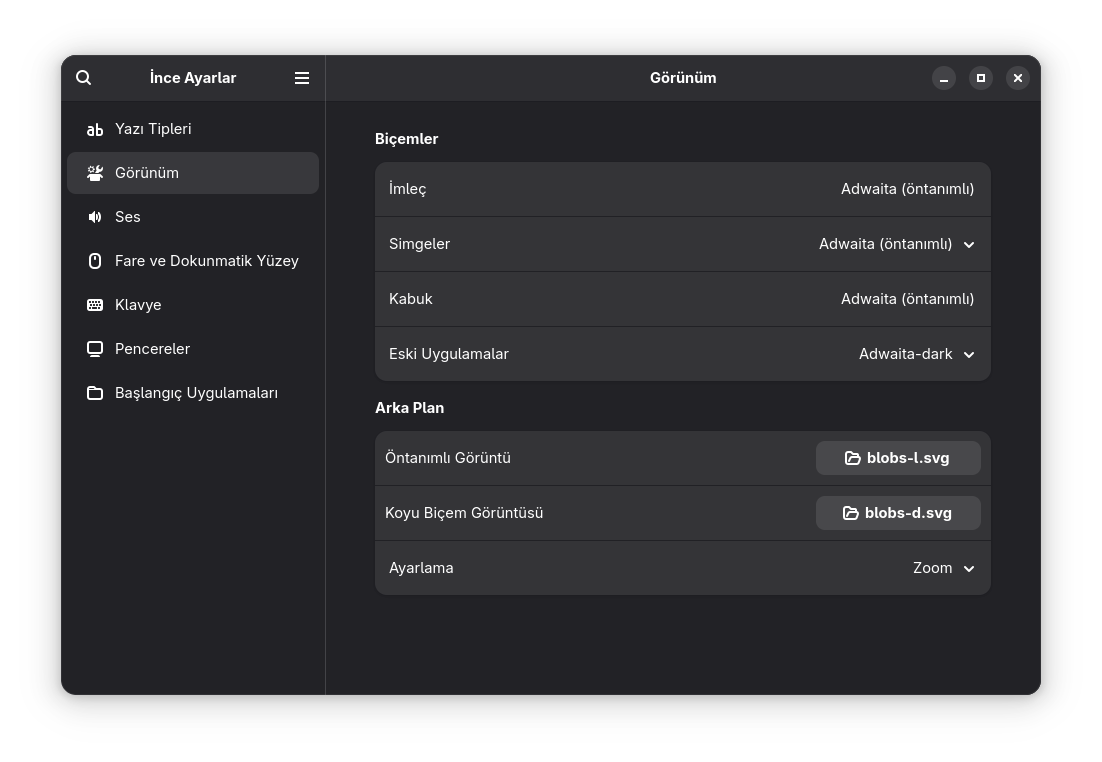Image resolution: width=1102 pixels, height=762 pixels.
Task: Expand the Ayarlama Zoom dropdown
Action: pyautogui.click(x=943, y=568)
